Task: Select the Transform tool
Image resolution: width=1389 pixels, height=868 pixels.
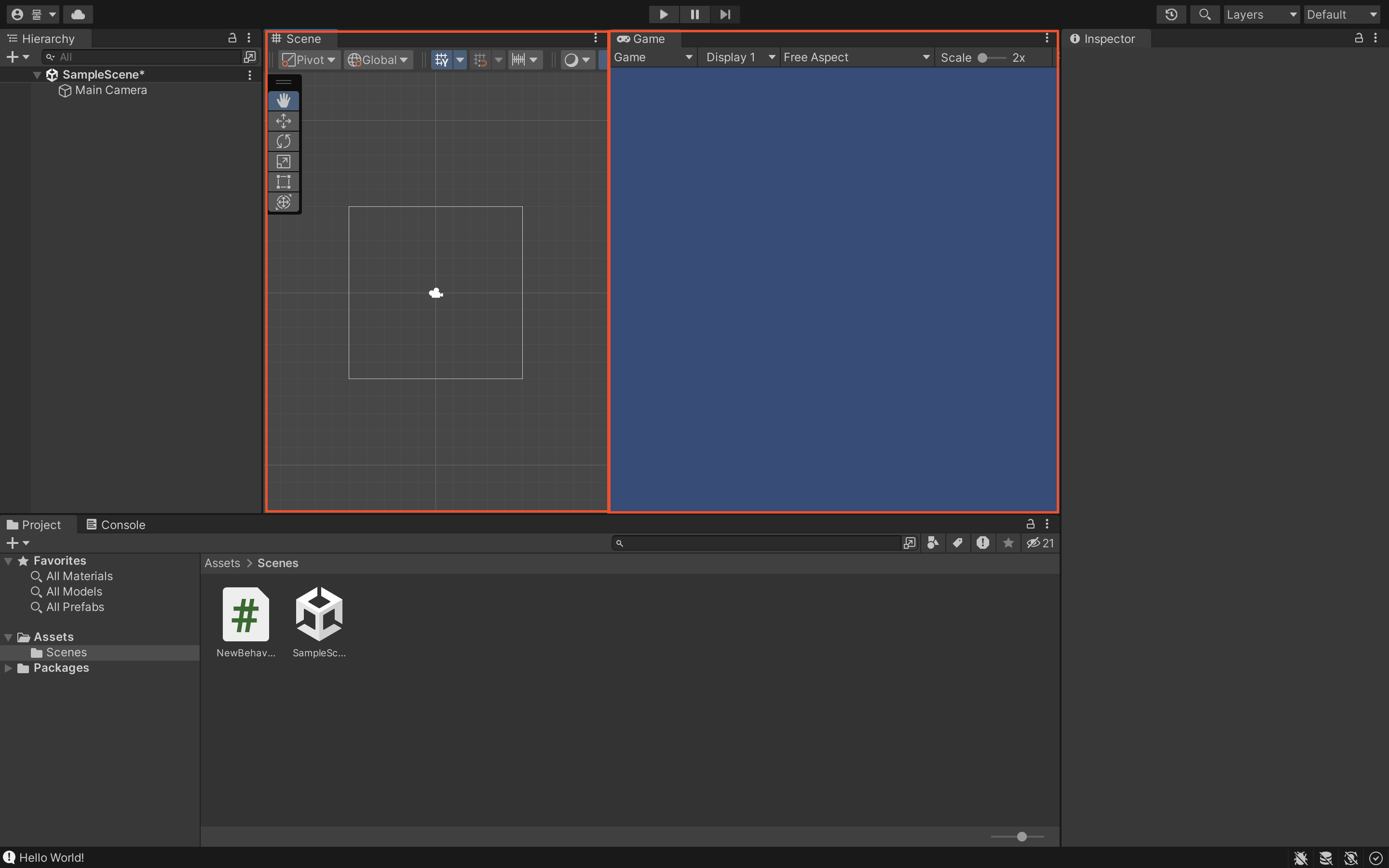Action: click(284, 202)
